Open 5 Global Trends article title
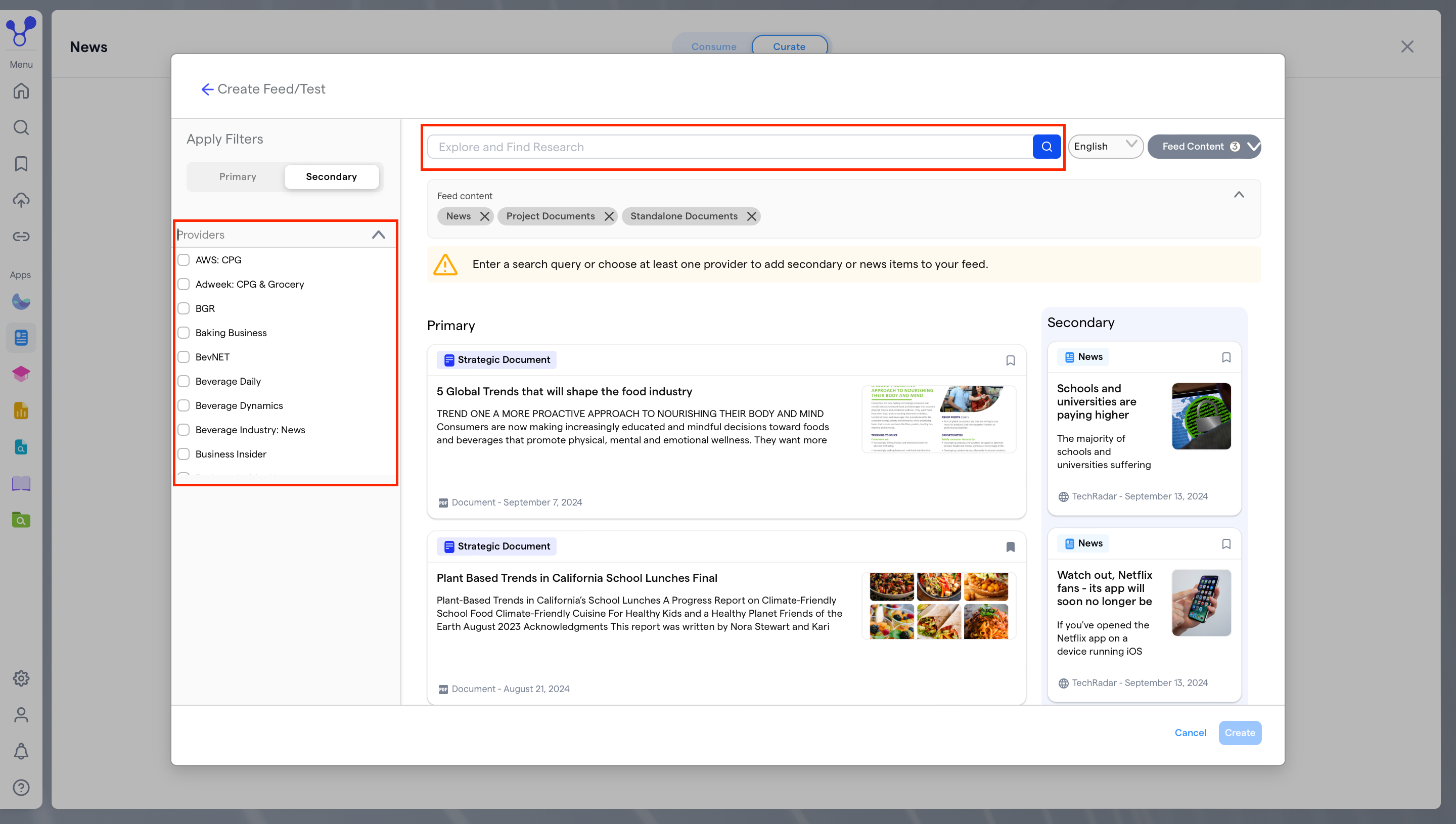 (x=564, y=392)
